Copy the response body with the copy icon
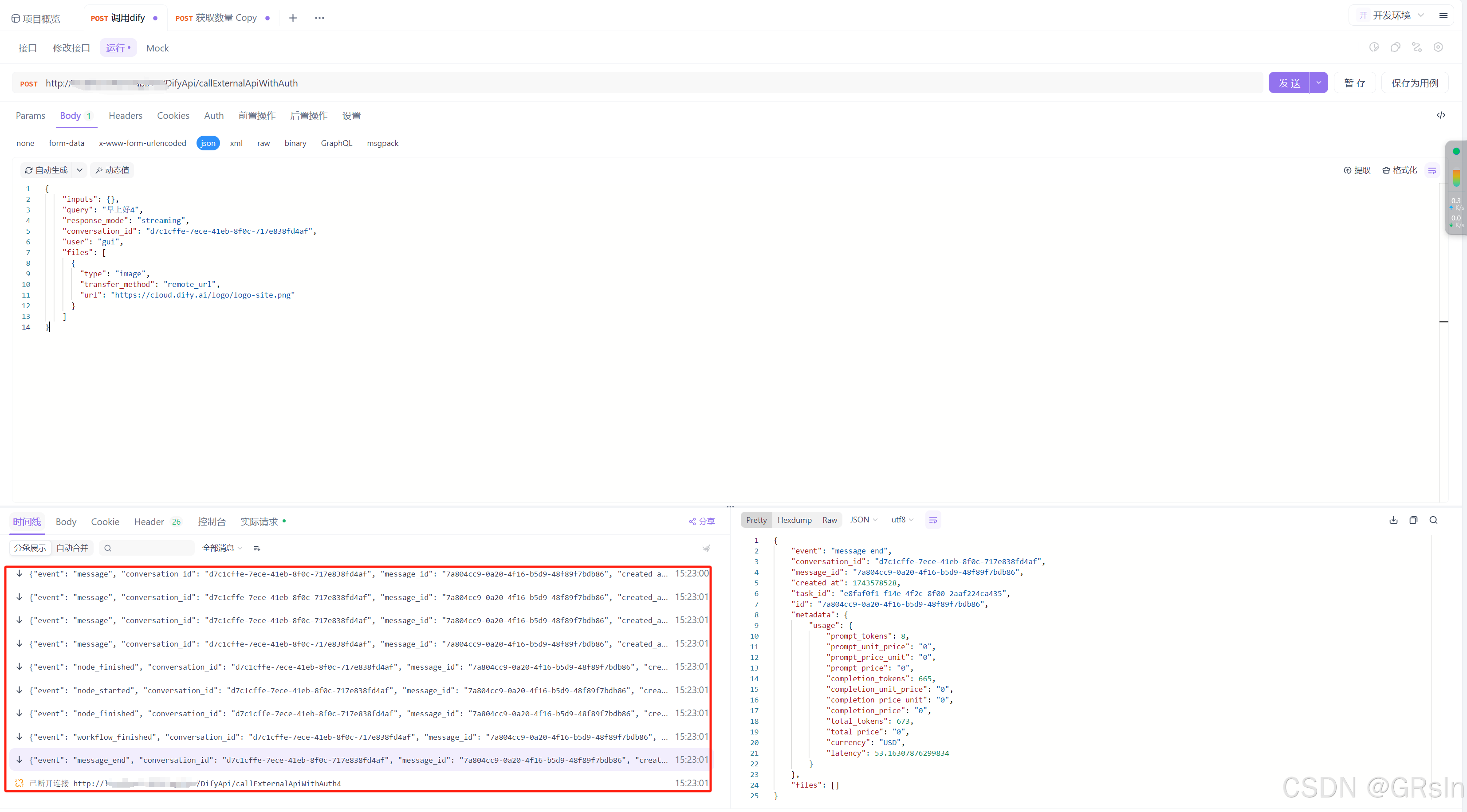Screen dimensions: 1467x812 click(x=1413, y=521)
